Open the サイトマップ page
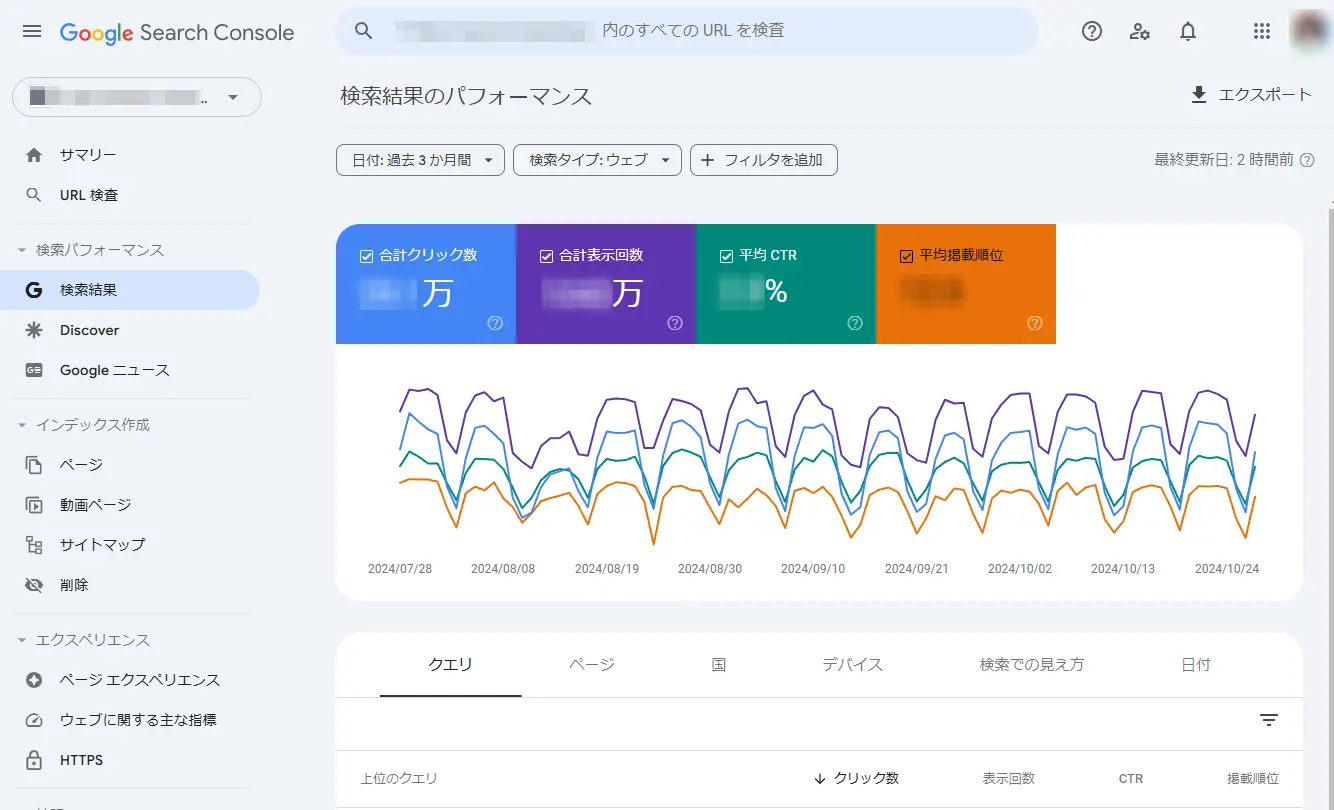This screenshot has width=1334, height=810. click(x=102, y=545)
